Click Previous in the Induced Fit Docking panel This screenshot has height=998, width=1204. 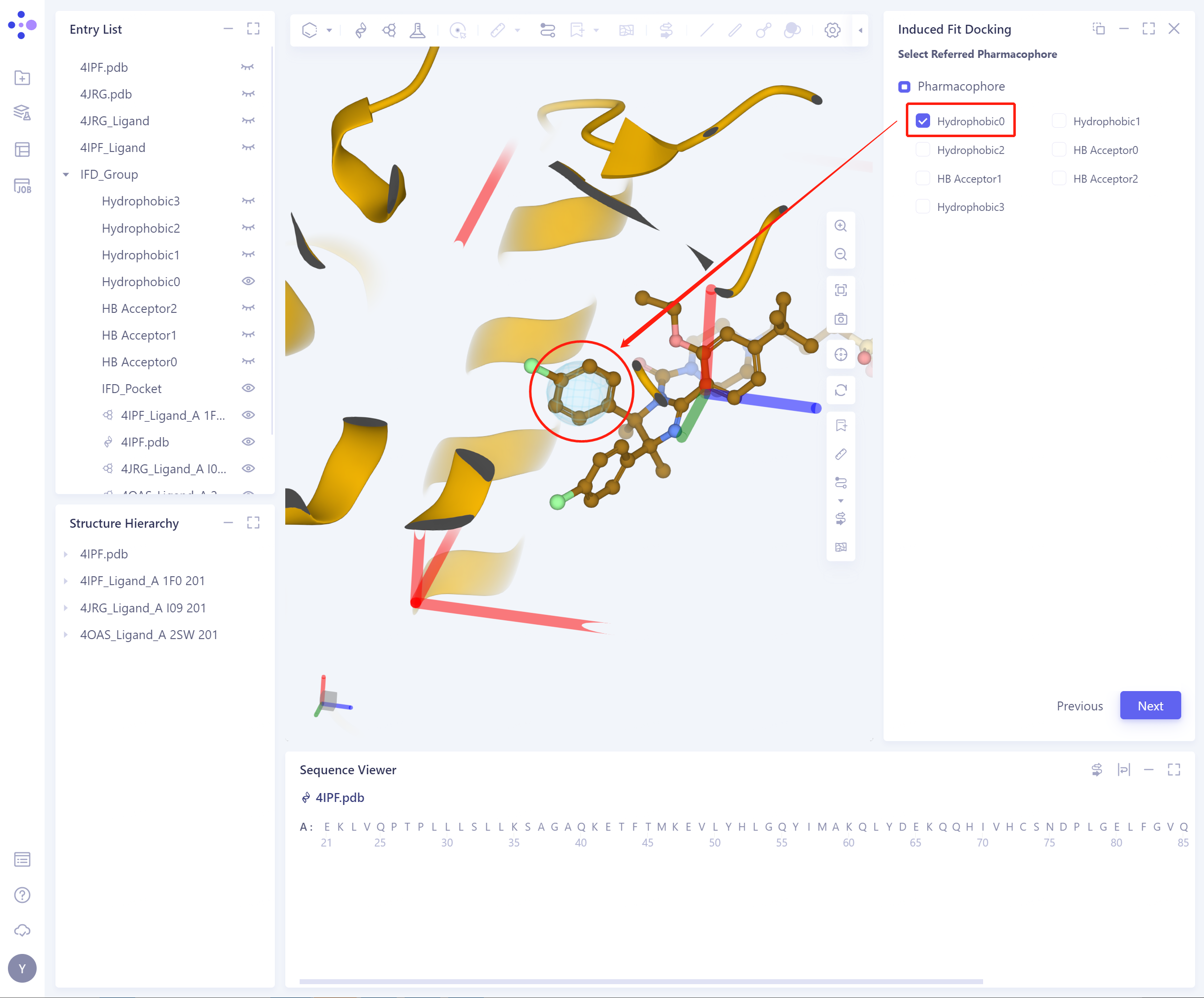1080,705
